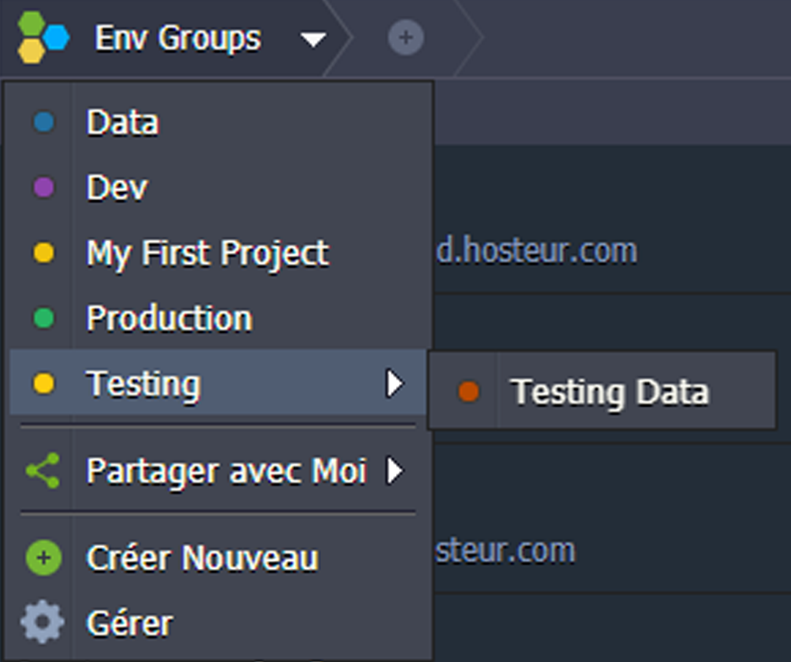Click the gear icon next to Gérer

(x=42, y=622)
